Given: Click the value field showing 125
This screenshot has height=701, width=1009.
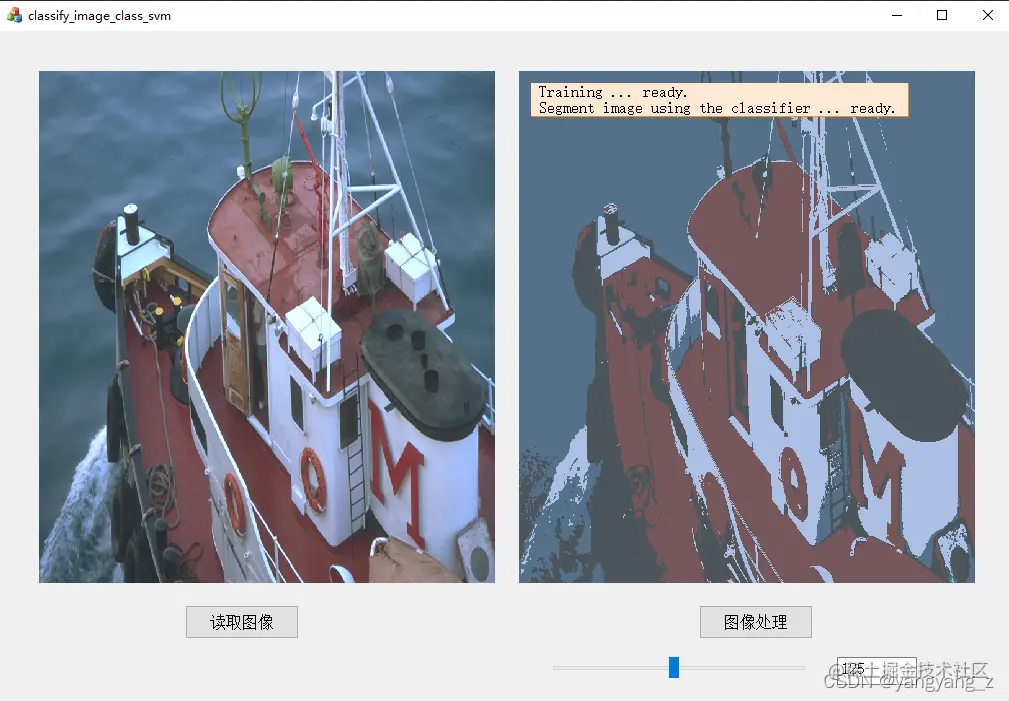Looking at the screenshot, I should tap(876, 668).
